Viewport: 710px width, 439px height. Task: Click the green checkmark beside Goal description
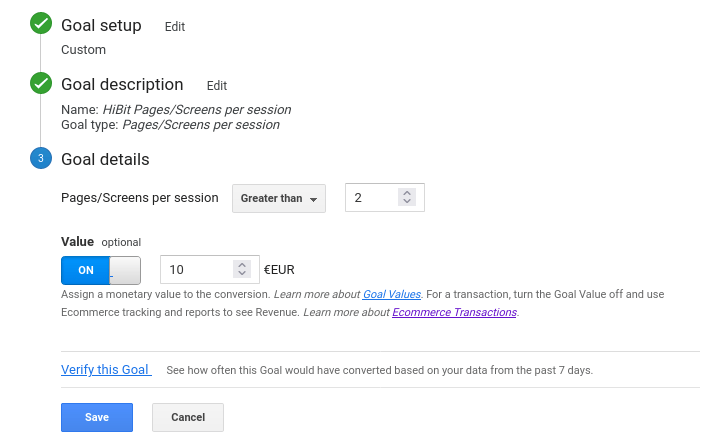pyautogui.click(x=41, y=83)
